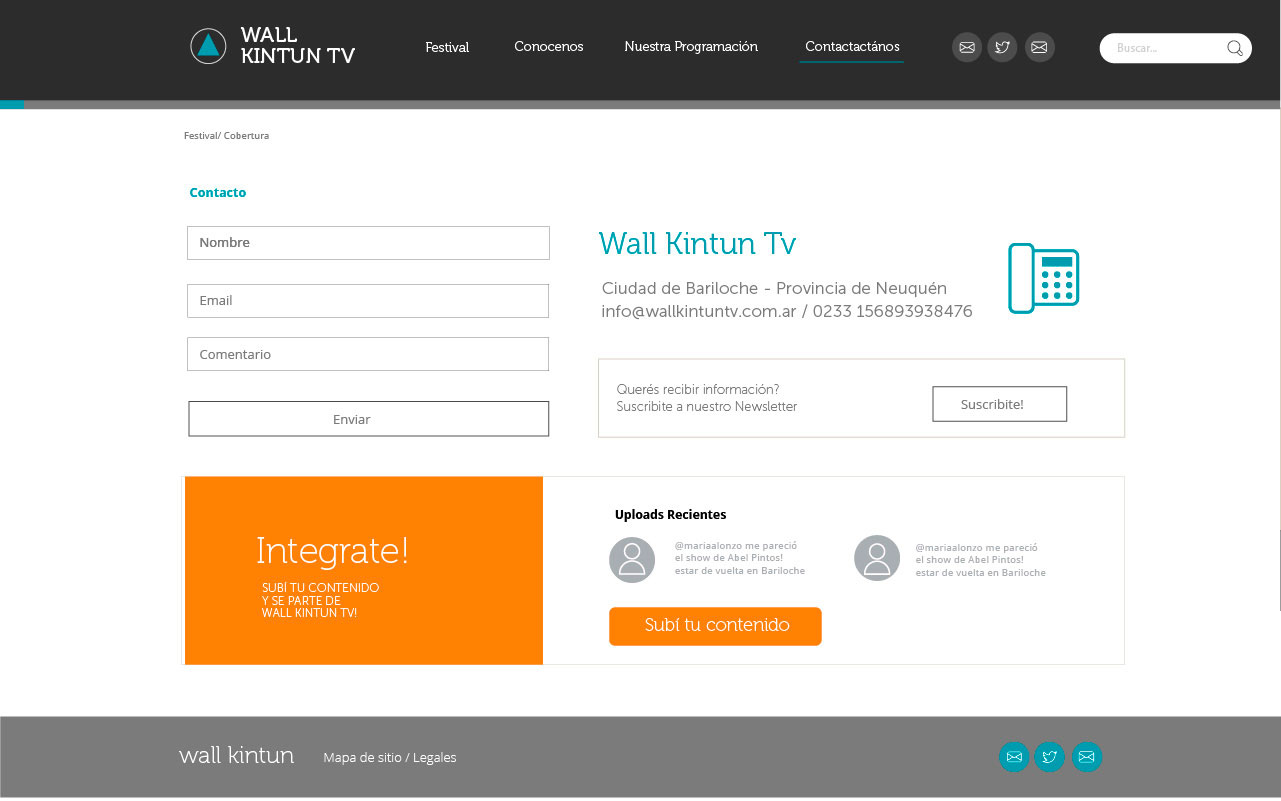Click the orange Subí tu contenido button
The height and width of the screenshot is (801, 1281).
(715, 626)
